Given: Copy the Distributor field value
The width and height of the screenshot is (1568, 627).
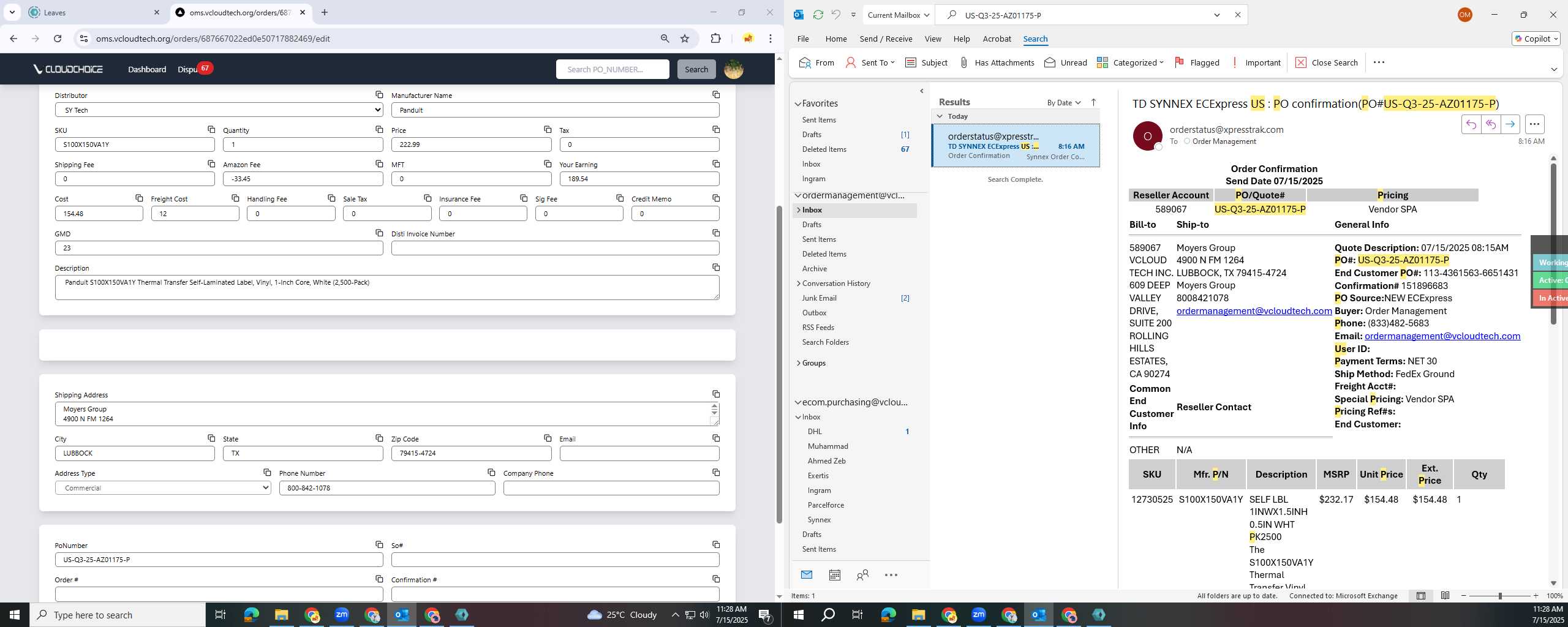Looking at the screenshot, I should pyautogui.click(x=379, y=95).
